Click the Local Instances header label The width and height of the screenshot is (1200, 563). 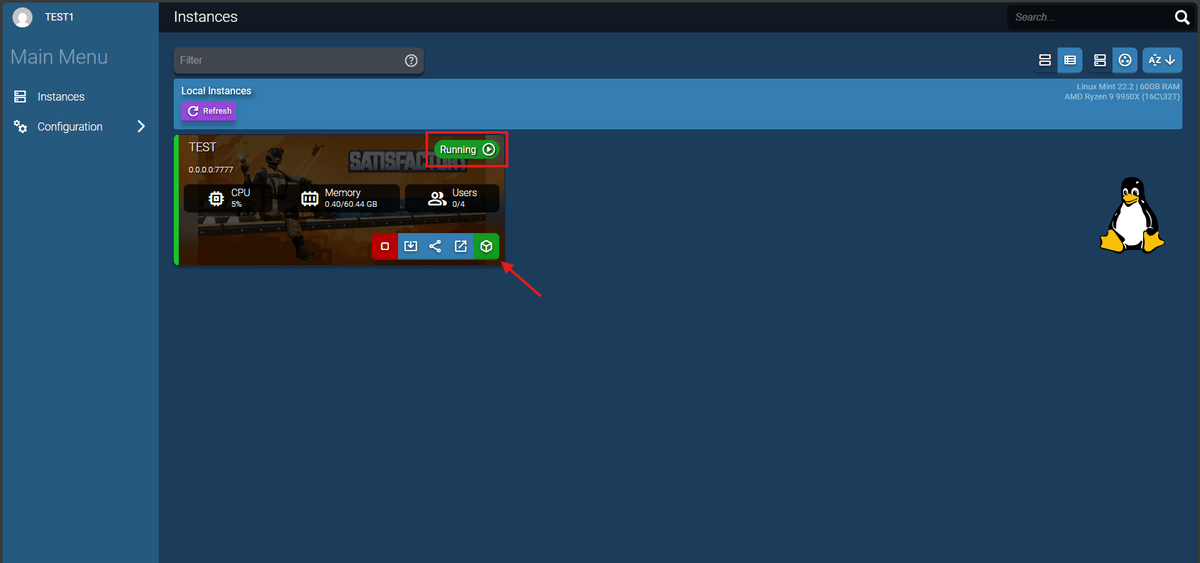(x=216, y=91)
